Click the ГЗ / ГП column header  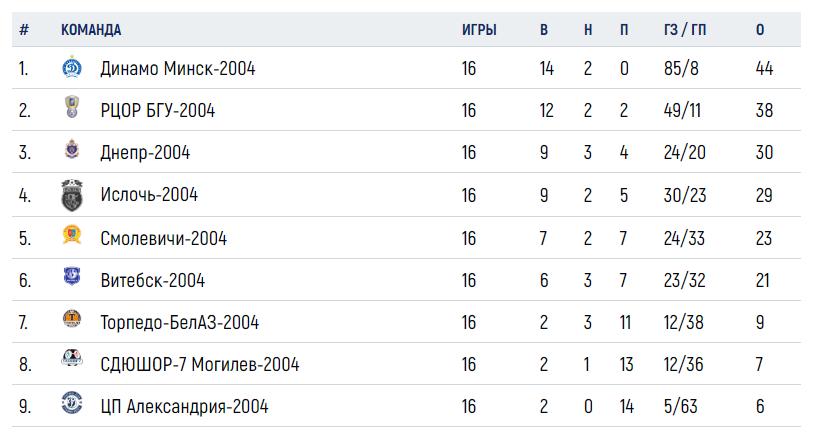pyautogui.click(x=685, y=30)
